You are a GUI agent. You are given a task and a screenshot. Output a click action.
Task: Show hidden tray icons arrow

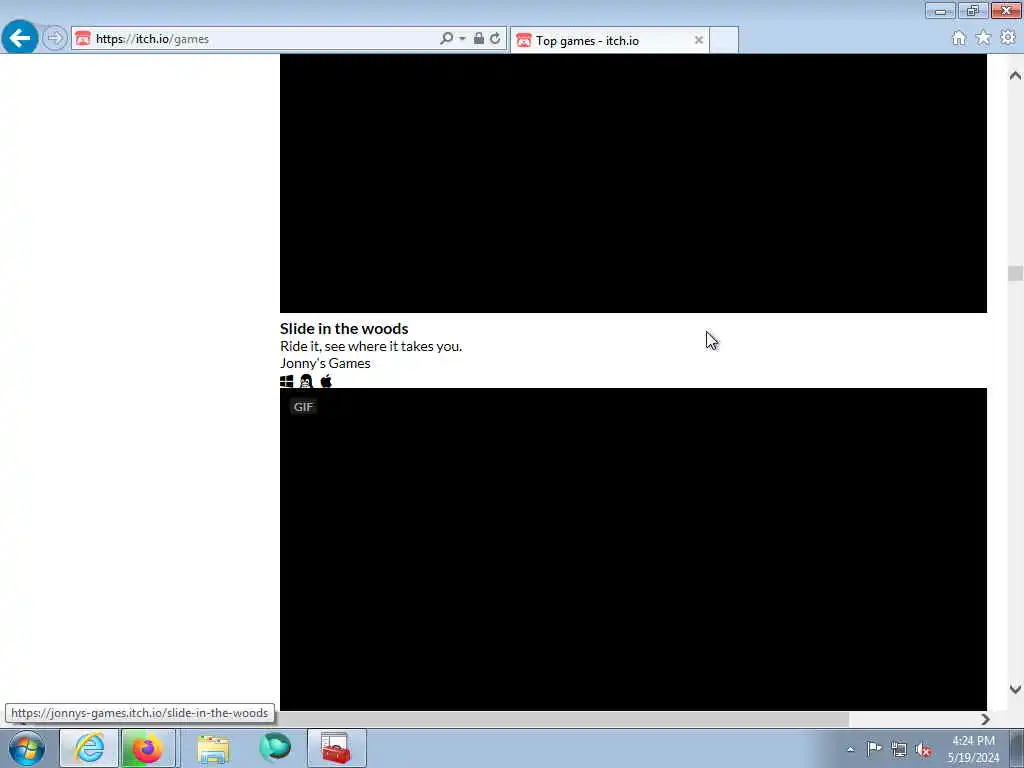[x=850, y=749]
